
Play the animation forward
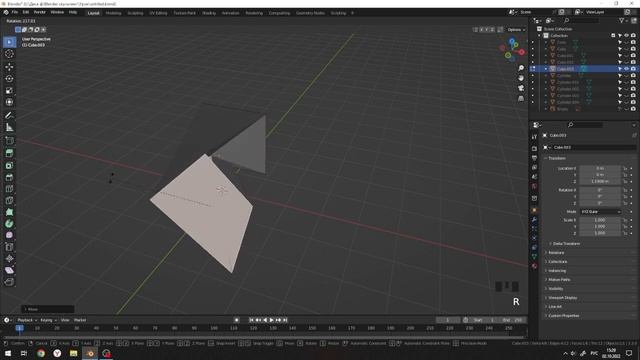[271, 320]
